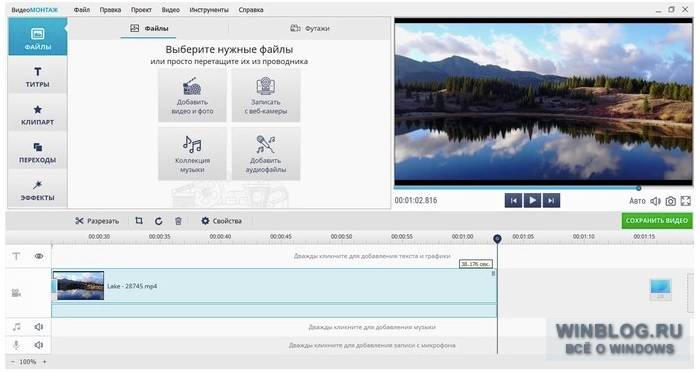Expand the preview to fullscreen

coord(686,201)
